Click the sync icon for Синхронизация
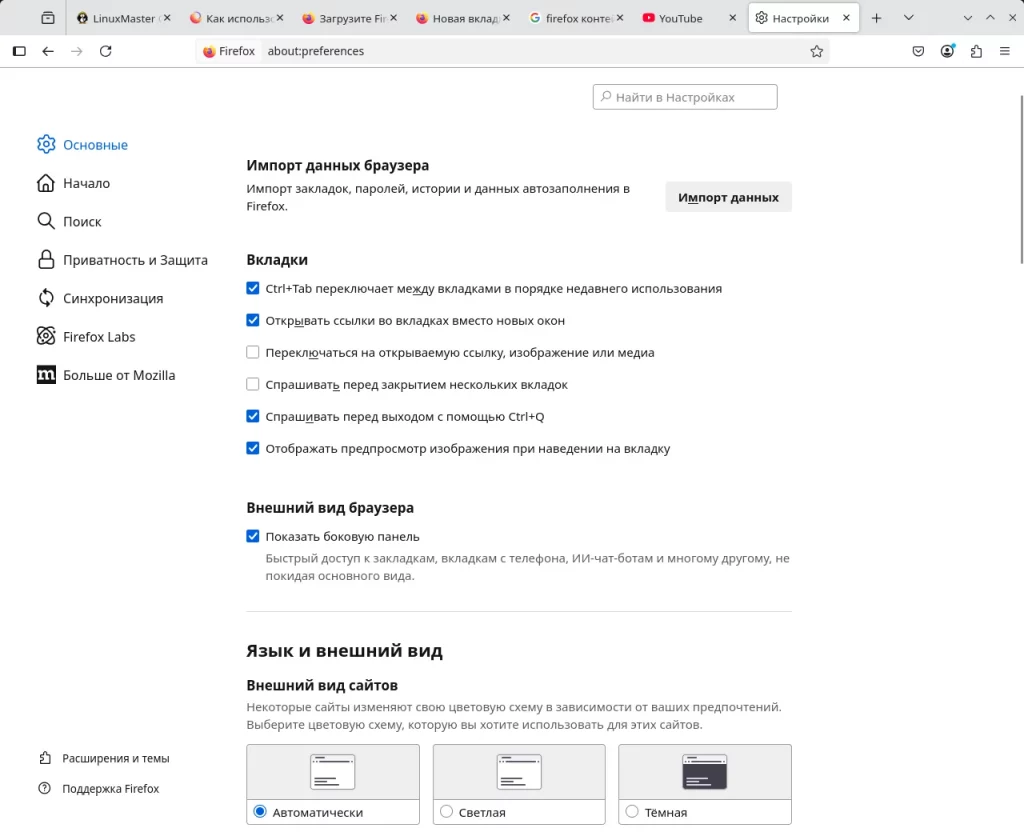 click(x=46, y=298)
